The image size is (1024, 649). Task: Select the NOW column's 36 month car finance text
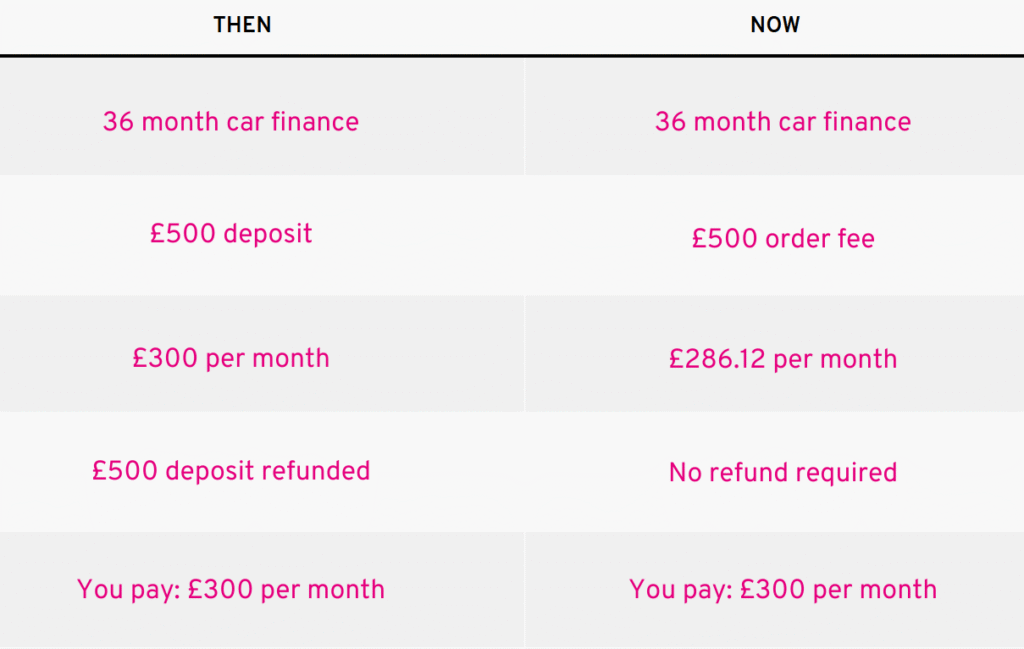point(783,122)
